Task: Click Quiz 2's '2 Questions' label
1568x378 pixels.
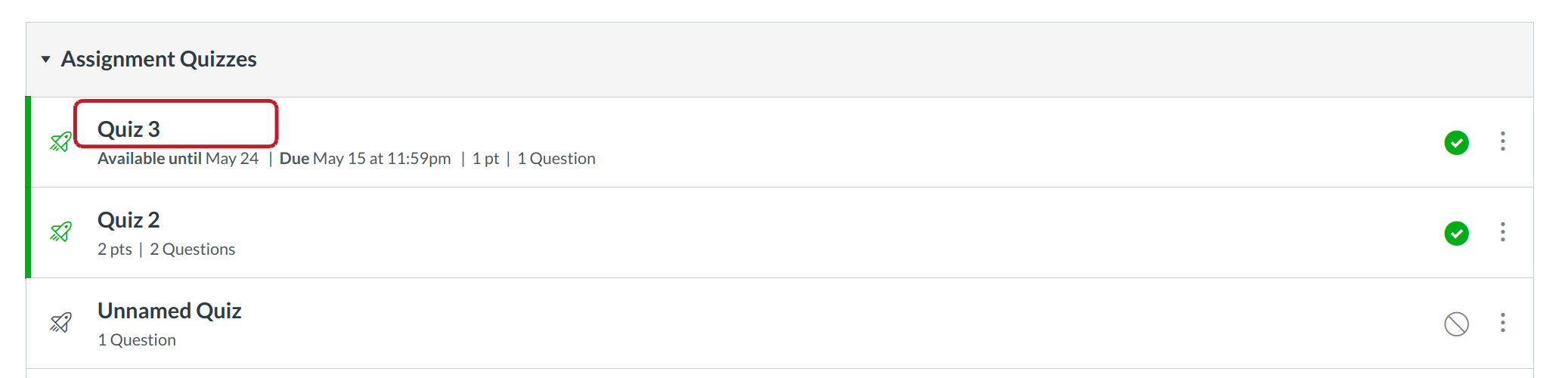Action: [x=192, y=249]
